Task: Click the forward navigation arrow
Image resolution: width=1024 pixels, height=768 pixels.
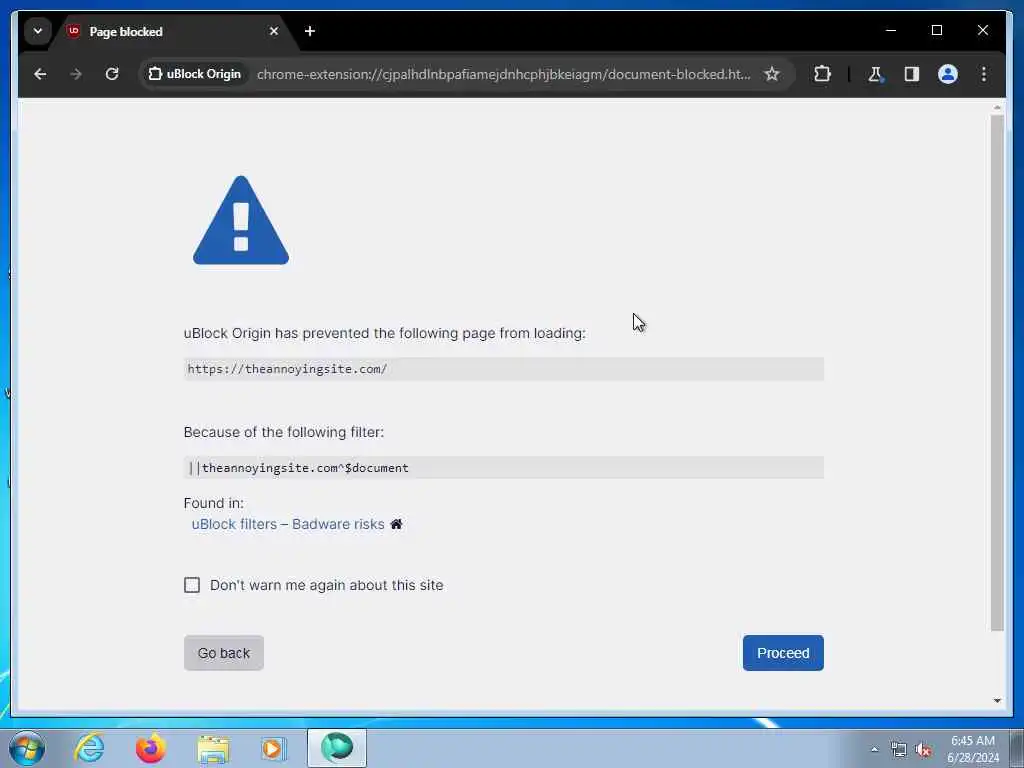Action: 76,74
